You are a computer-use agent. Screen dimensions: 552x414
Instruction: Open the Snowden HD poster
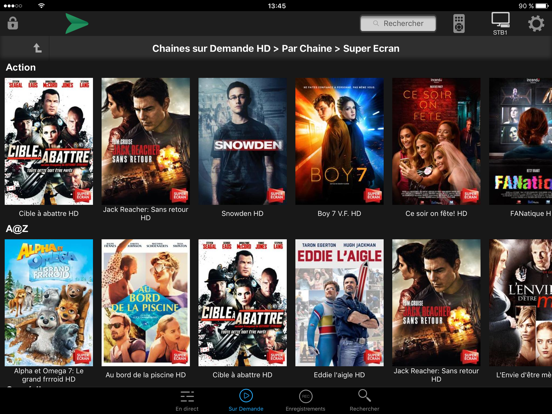pyautogui.click(x=243, y=141)
